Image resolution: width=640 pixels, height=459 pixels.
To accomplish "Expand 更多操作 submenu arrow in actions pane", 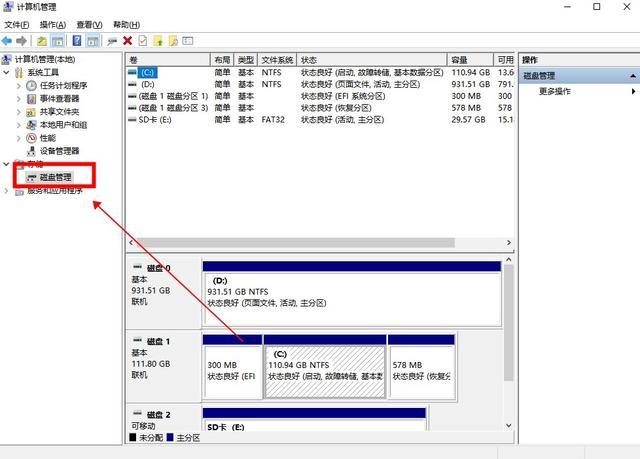I will click(634, 91).
